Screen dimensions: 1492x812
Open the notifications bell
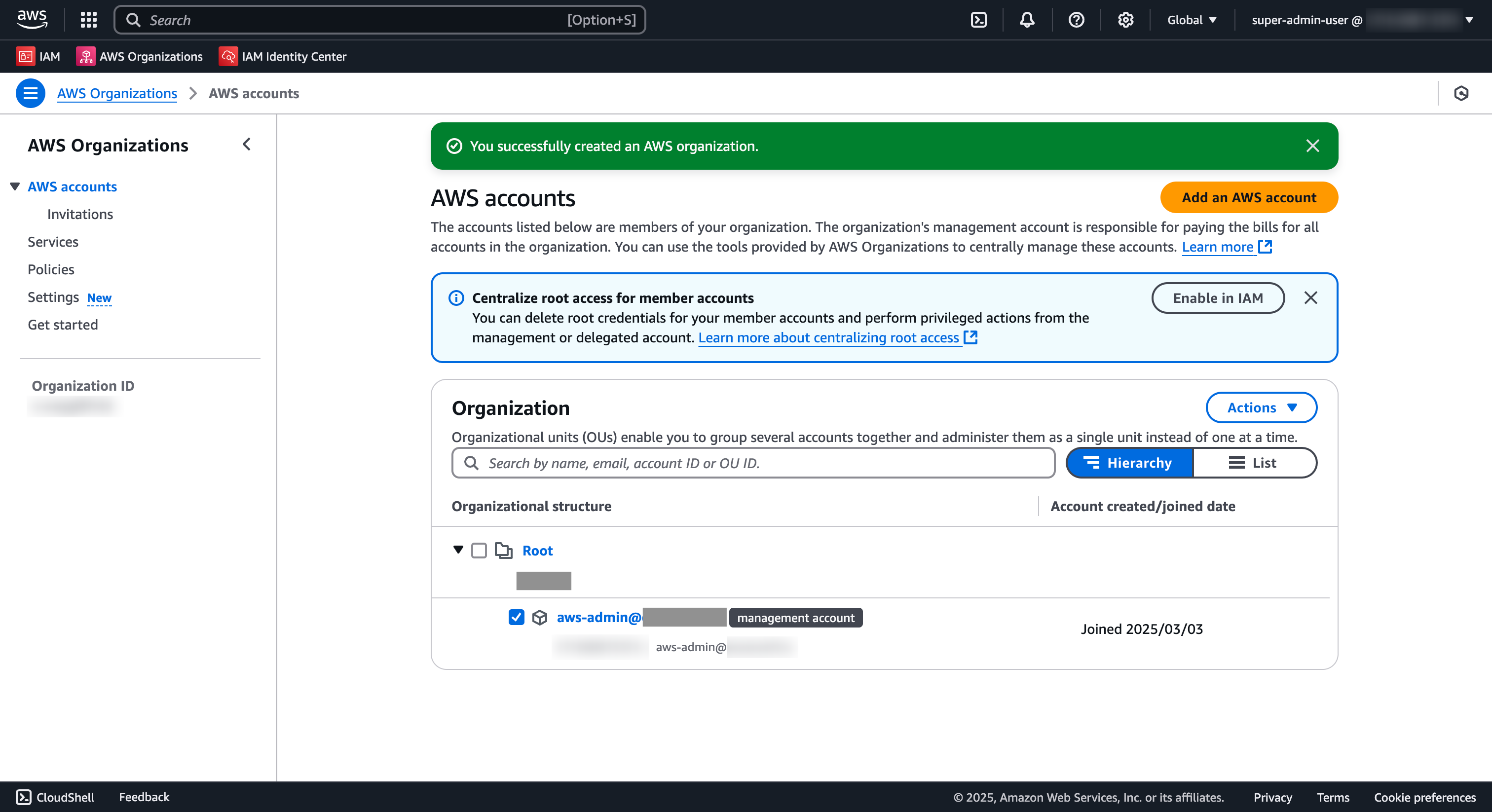click(1026, 19)
